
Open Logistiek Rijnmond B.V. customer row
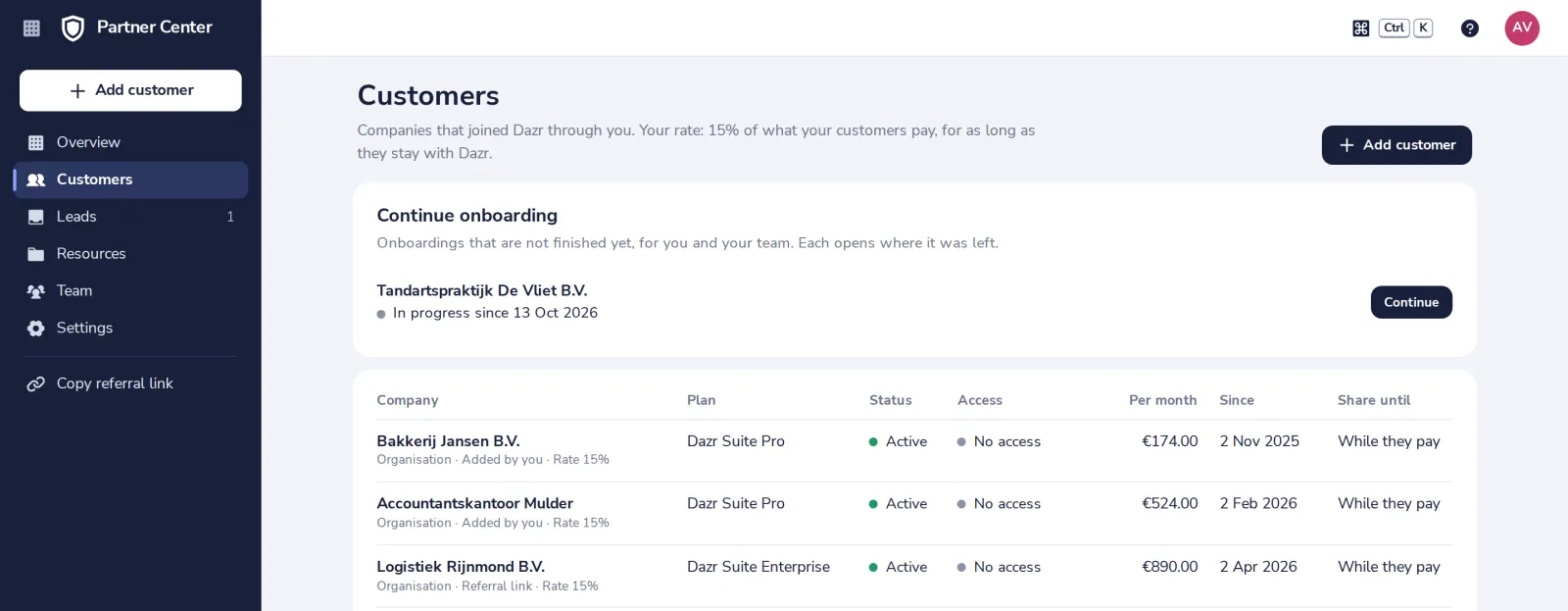pos(914,576)
